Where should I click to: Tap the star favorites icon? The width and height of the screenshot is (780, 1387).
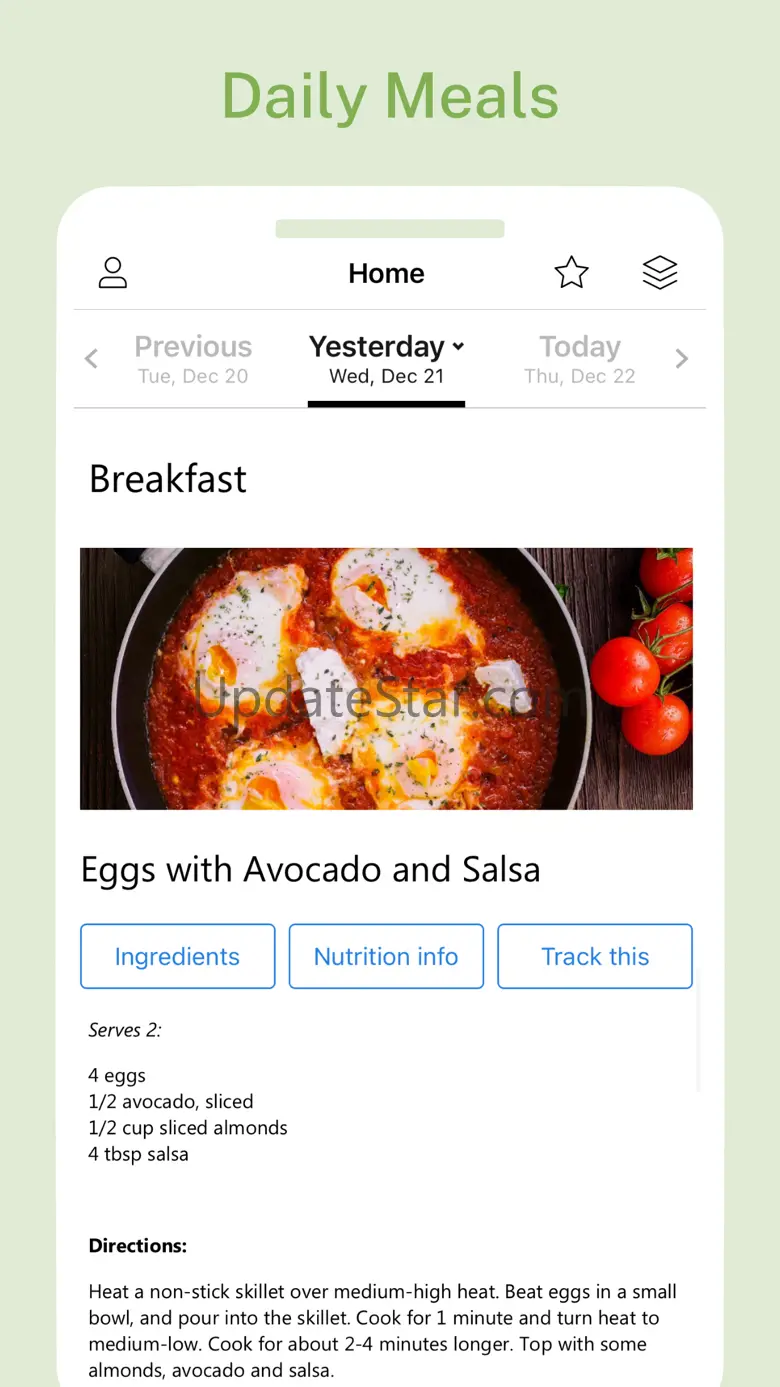[x=571, y=272]
